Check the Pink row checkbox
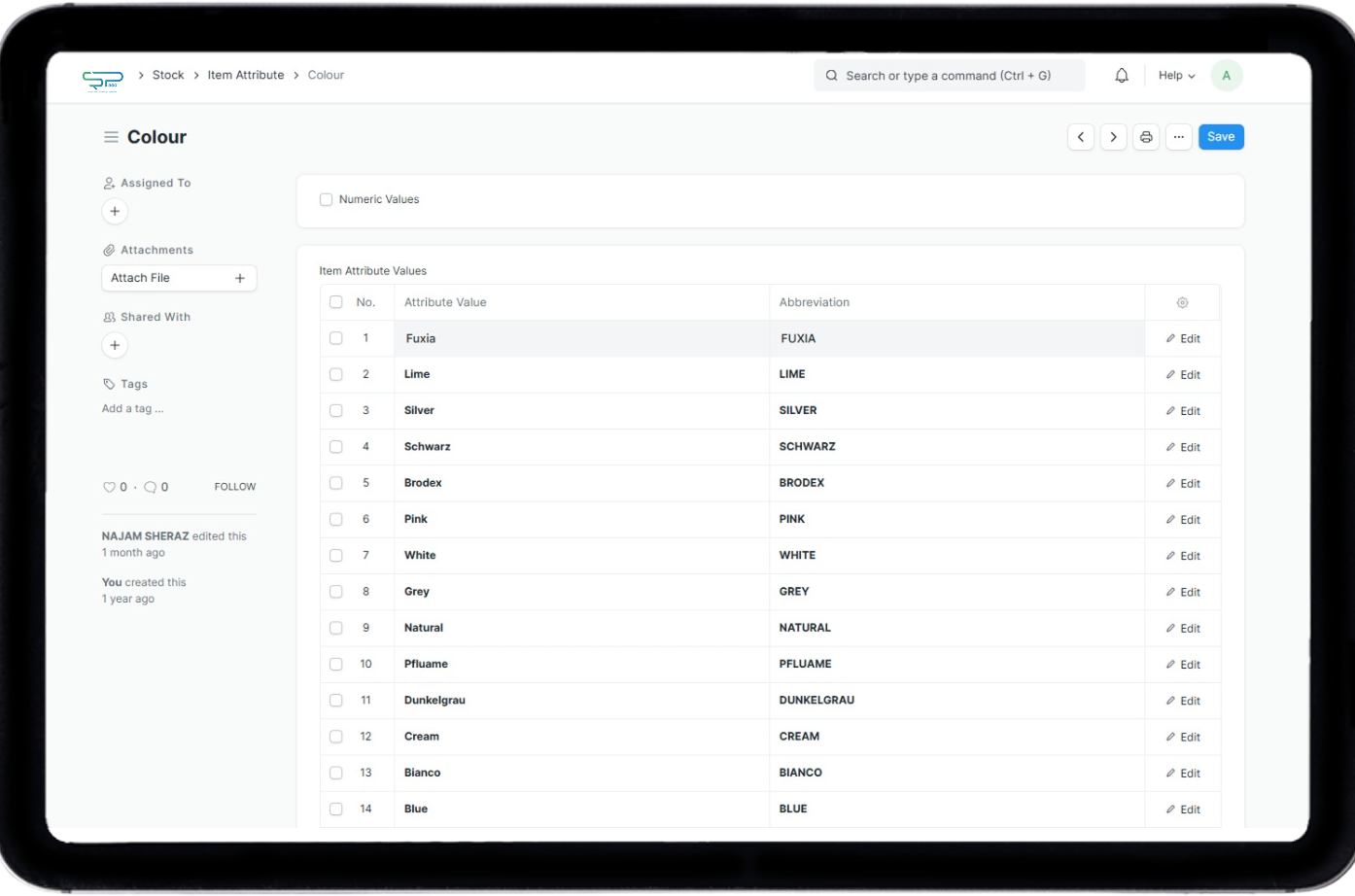The width and height of the screenshot is (1355, 896). 336,519
